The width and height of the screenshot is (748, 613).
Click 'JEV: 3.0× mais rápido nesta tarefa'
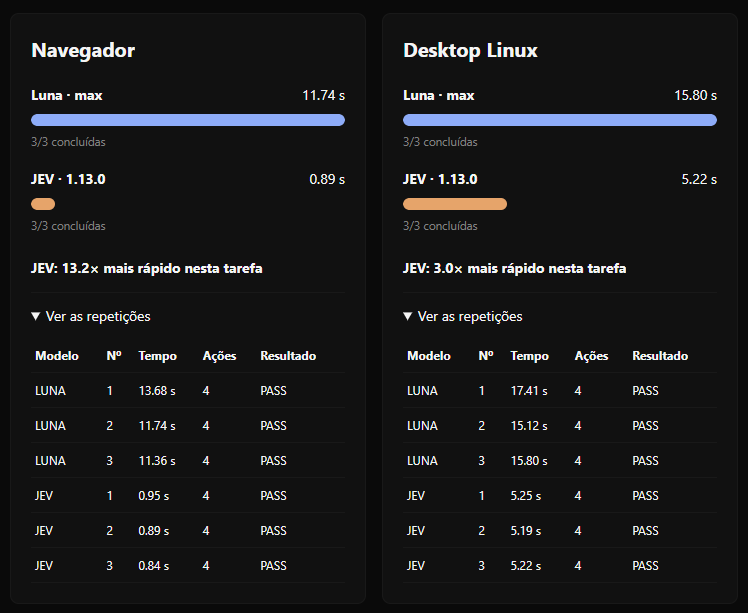pos(515,268)
